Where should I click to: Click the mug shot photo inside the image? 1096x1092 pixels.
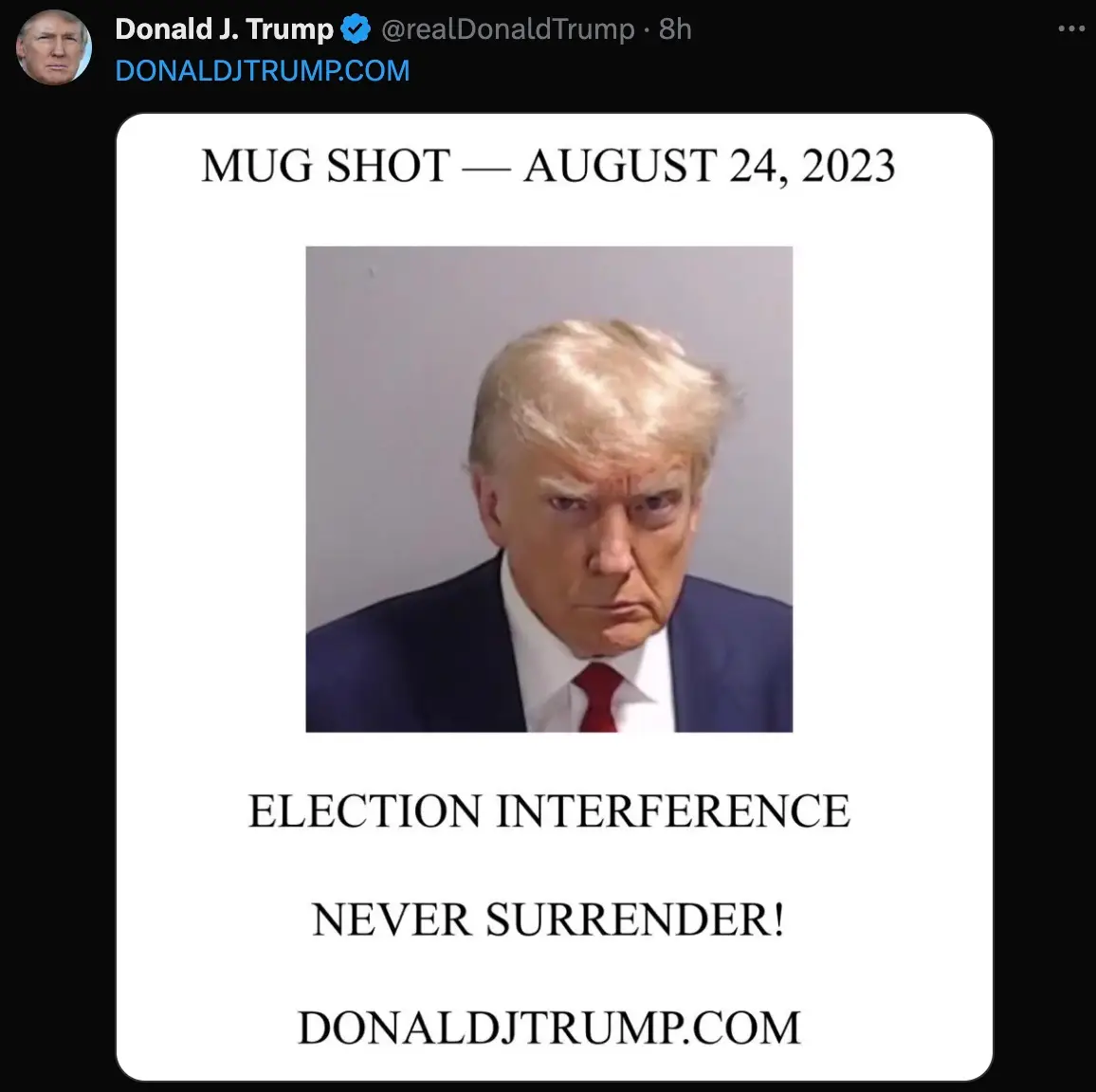point(549,489)
